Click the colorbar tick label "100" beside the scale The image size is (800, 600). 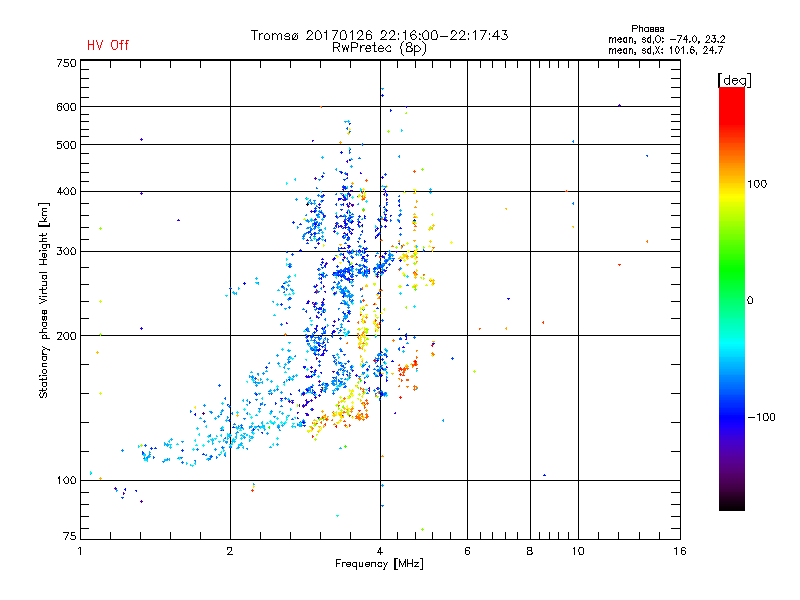757,184
